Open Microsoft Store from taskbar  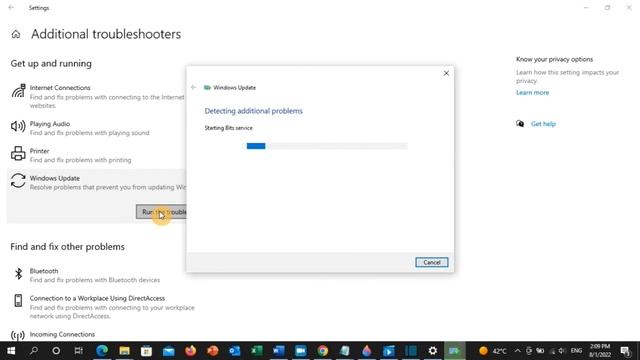(146, 351)
